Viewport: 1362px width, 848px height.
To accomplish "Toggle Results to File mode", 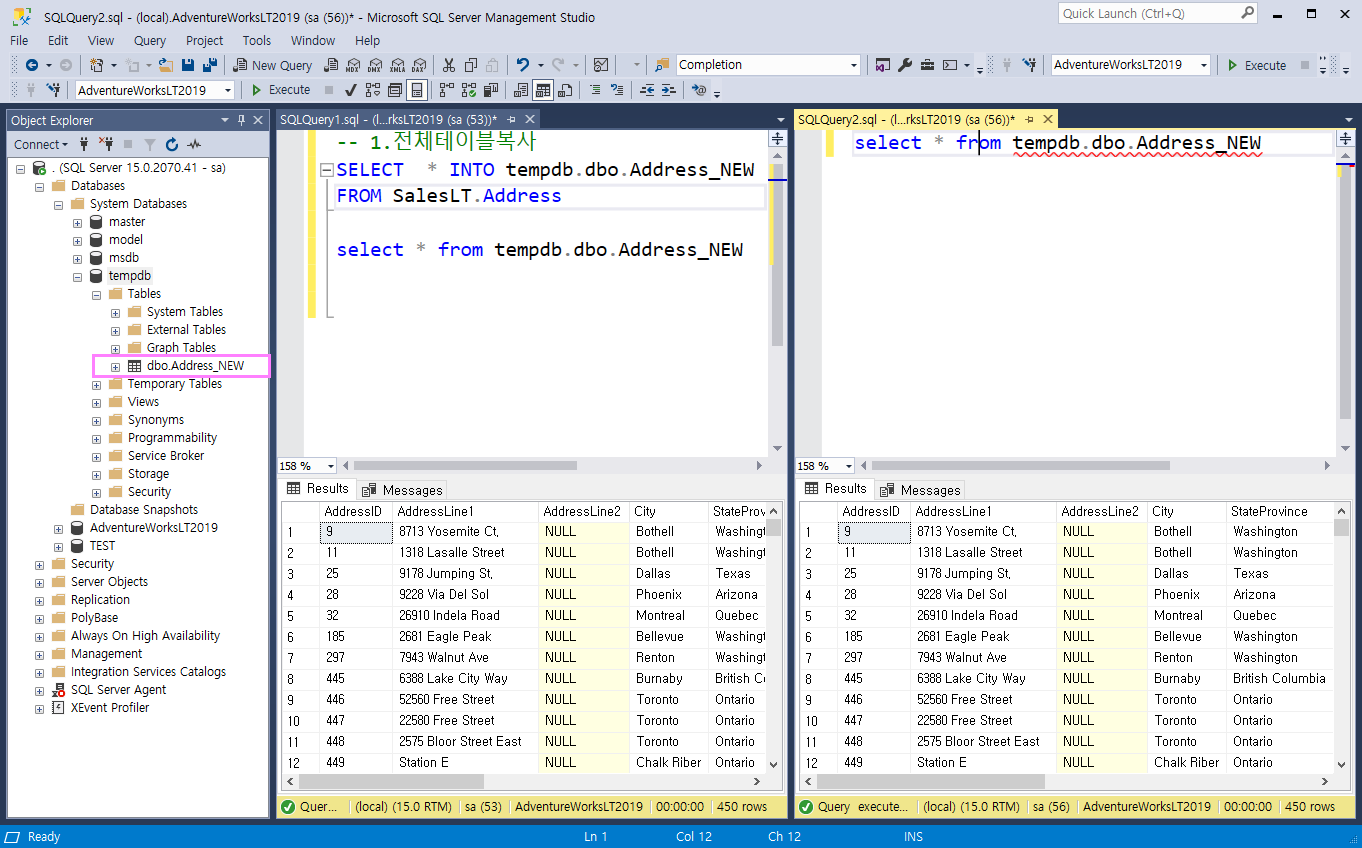I will [565, 90].
